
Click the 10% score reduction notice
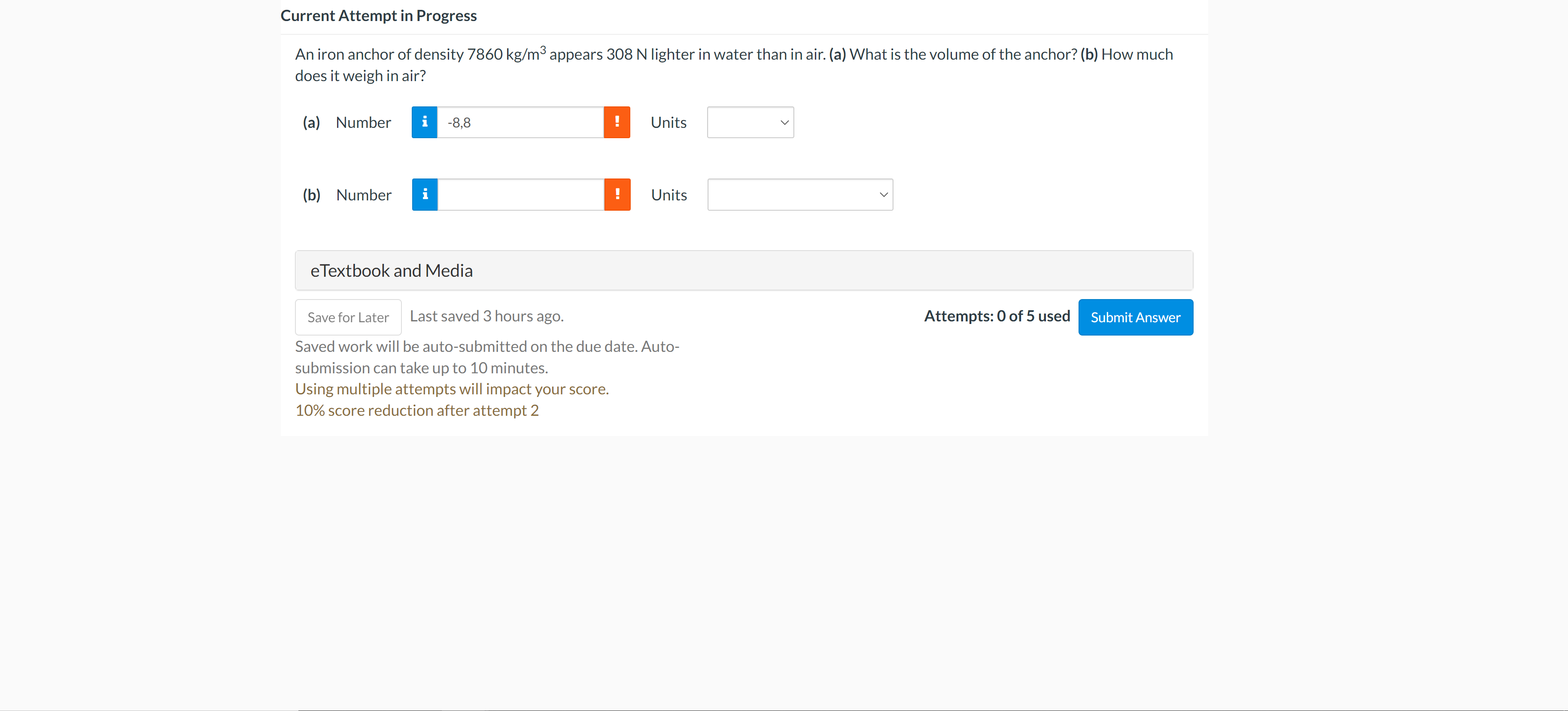tap(416, 411)
